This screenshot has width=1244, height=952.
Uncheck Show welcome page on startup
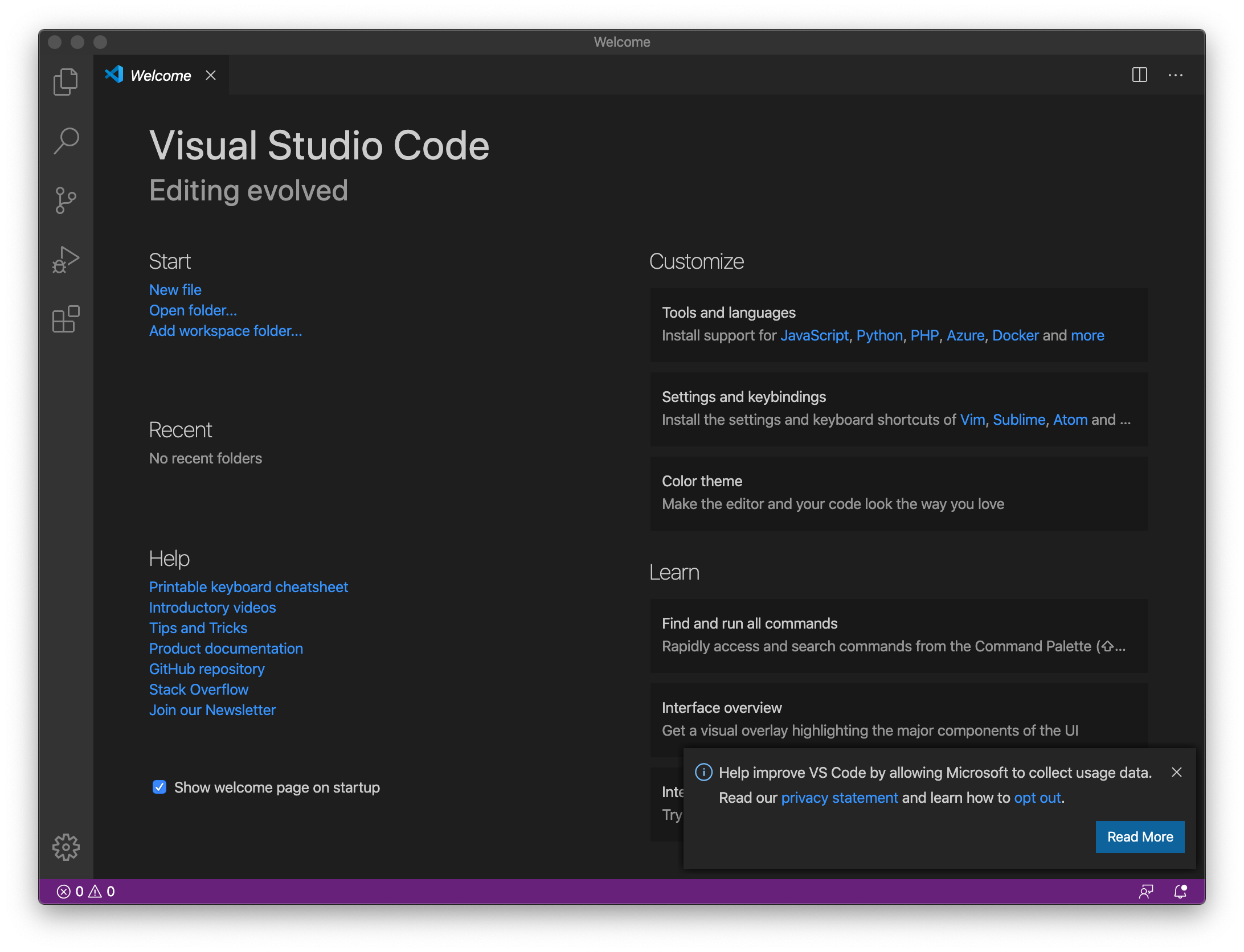(x=159, y=787)
